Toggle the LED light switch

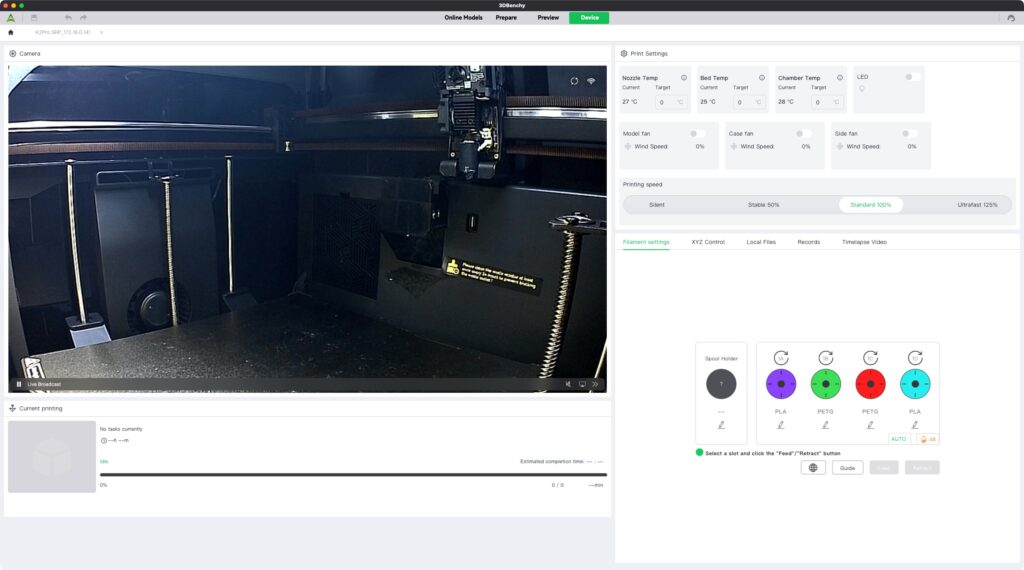point(911,77)
